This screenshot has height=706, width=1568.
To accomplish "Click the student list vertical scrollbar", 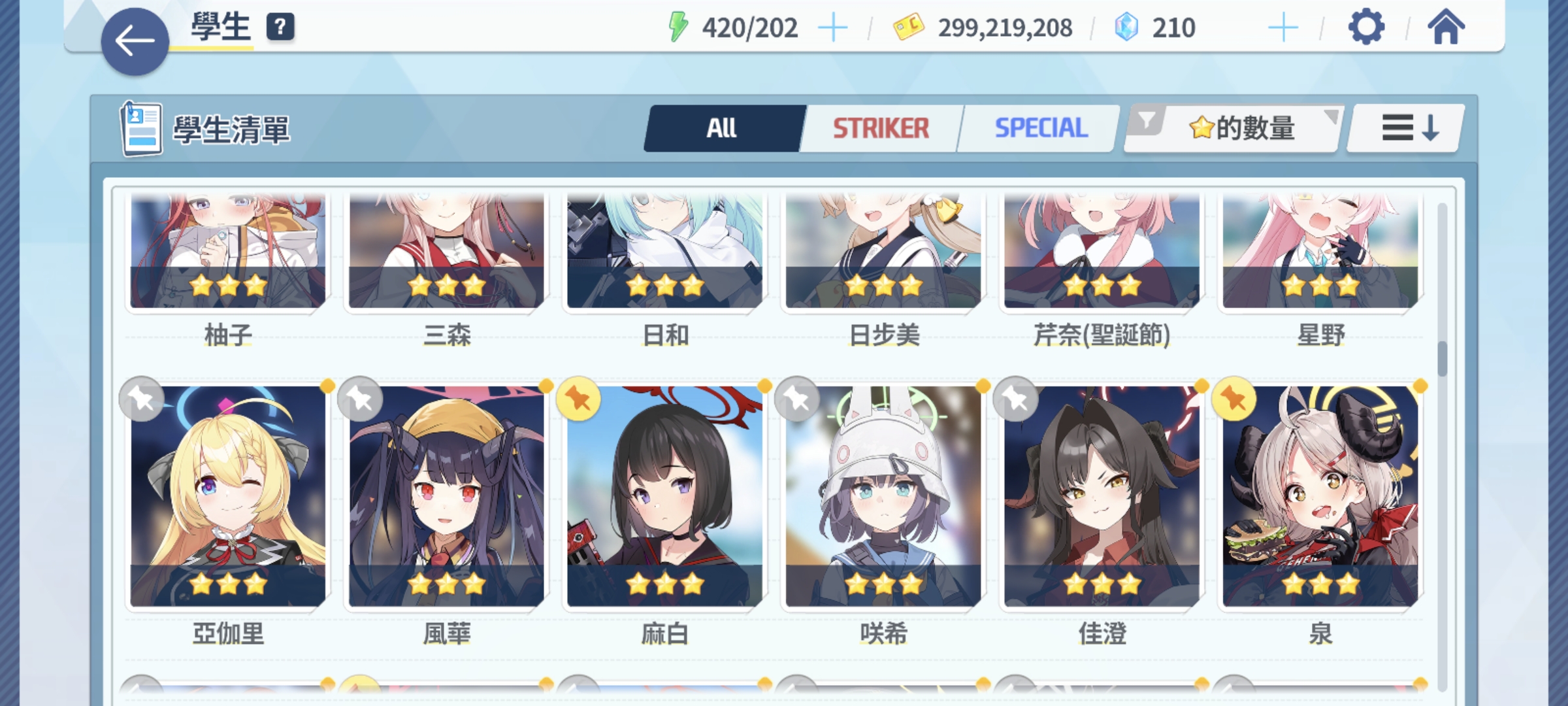I will 1442,358.
